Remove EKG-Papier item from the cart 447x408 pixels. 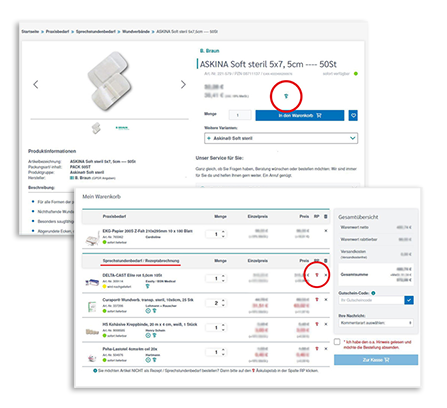(x=326, y=231)
